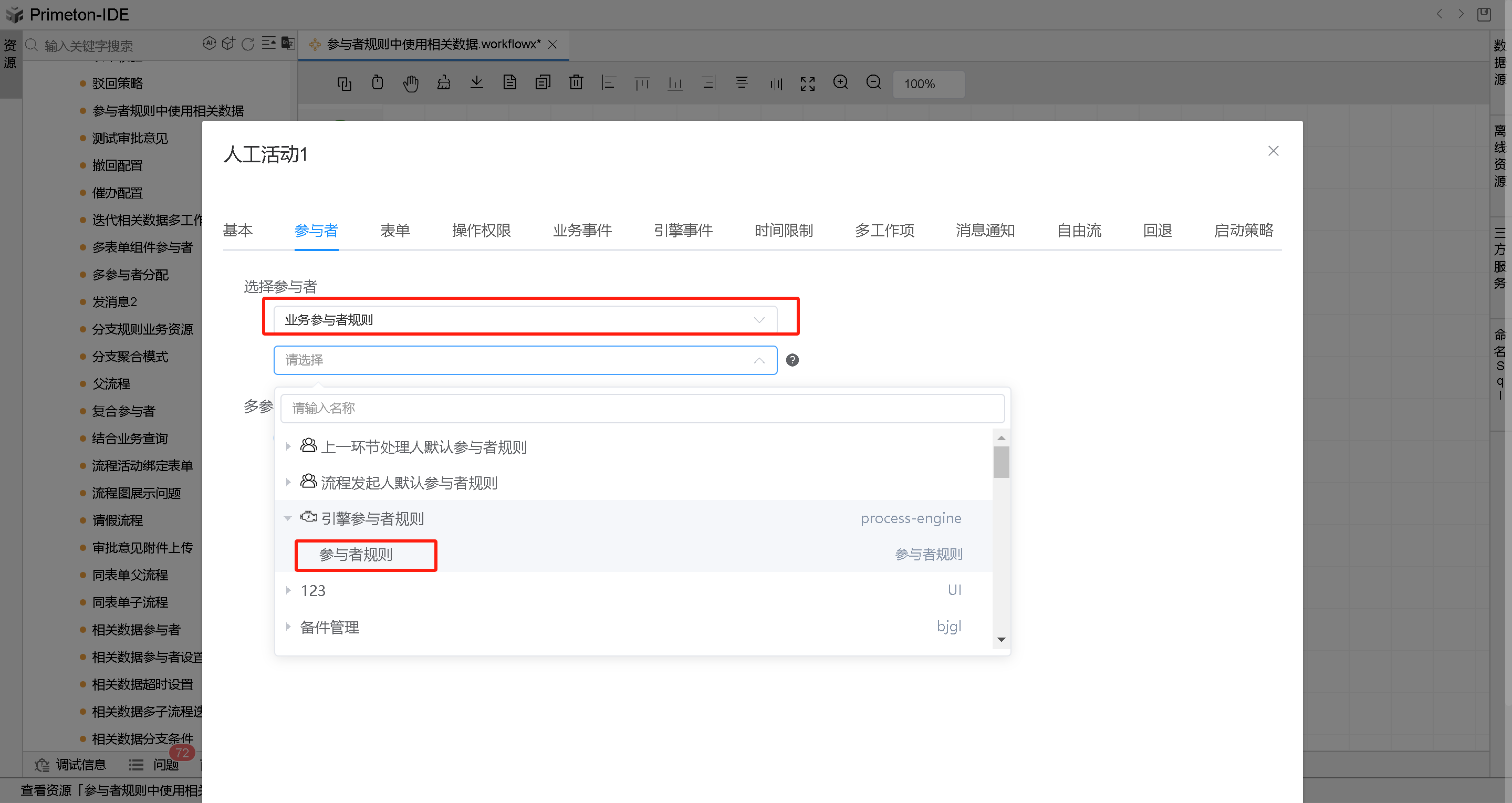Select the hand pan tool in canvas toolbar
1512x803 pixels.
(411, 84)
